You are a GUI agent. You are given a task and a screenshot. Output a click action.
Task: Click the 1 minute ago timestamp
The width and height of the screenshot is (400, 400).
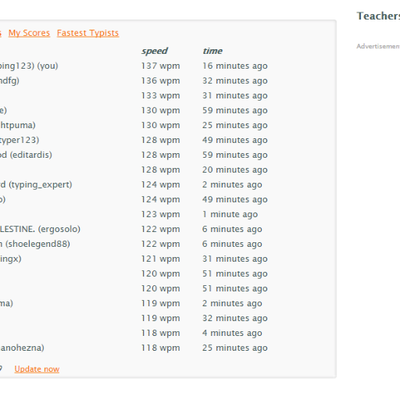click(x=230, y=214)
